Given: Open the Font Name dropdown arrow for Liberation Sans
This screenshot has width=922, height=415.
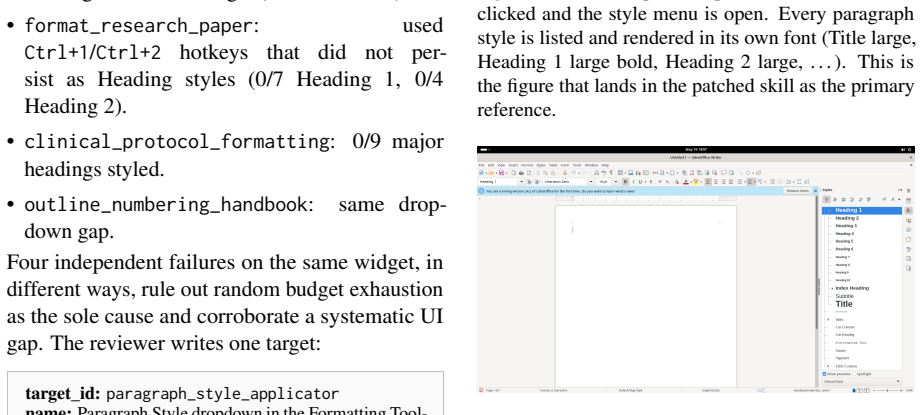Looking at the screenshot, I should (591, 182).
